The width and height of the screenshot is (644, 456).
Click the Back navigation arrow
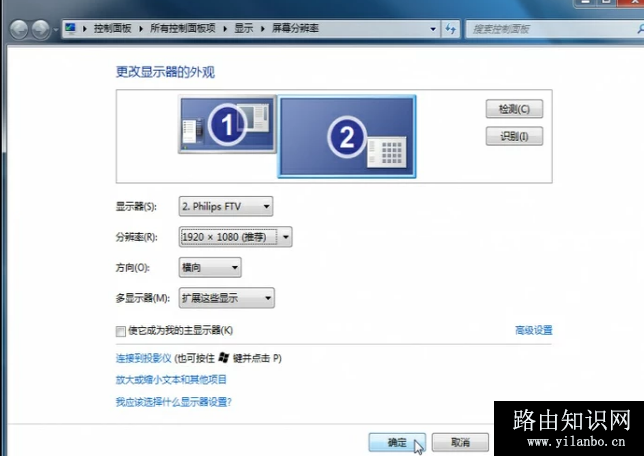tap(19, 30)
